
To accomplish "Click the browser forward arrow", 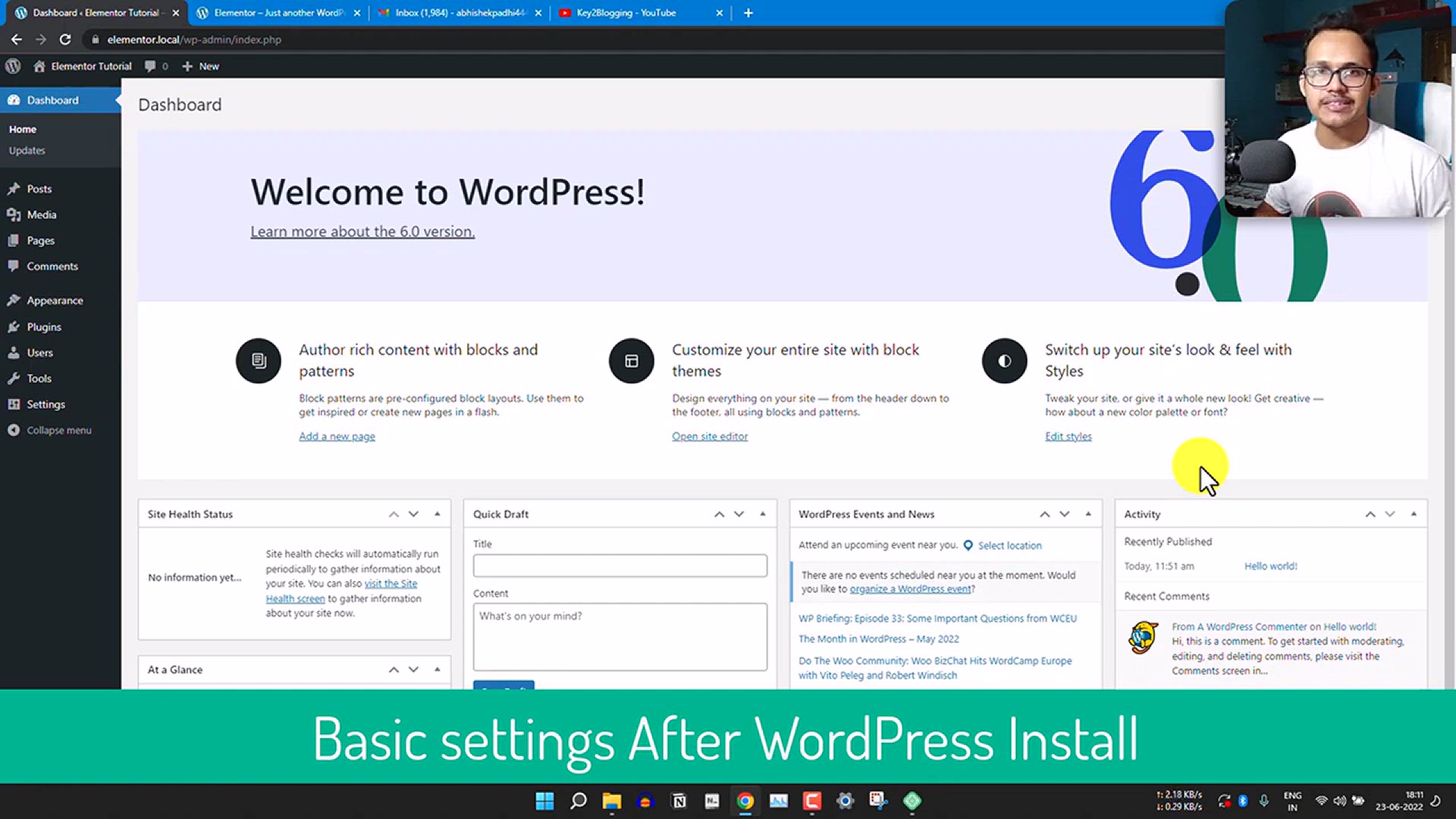I will [41, 39].
